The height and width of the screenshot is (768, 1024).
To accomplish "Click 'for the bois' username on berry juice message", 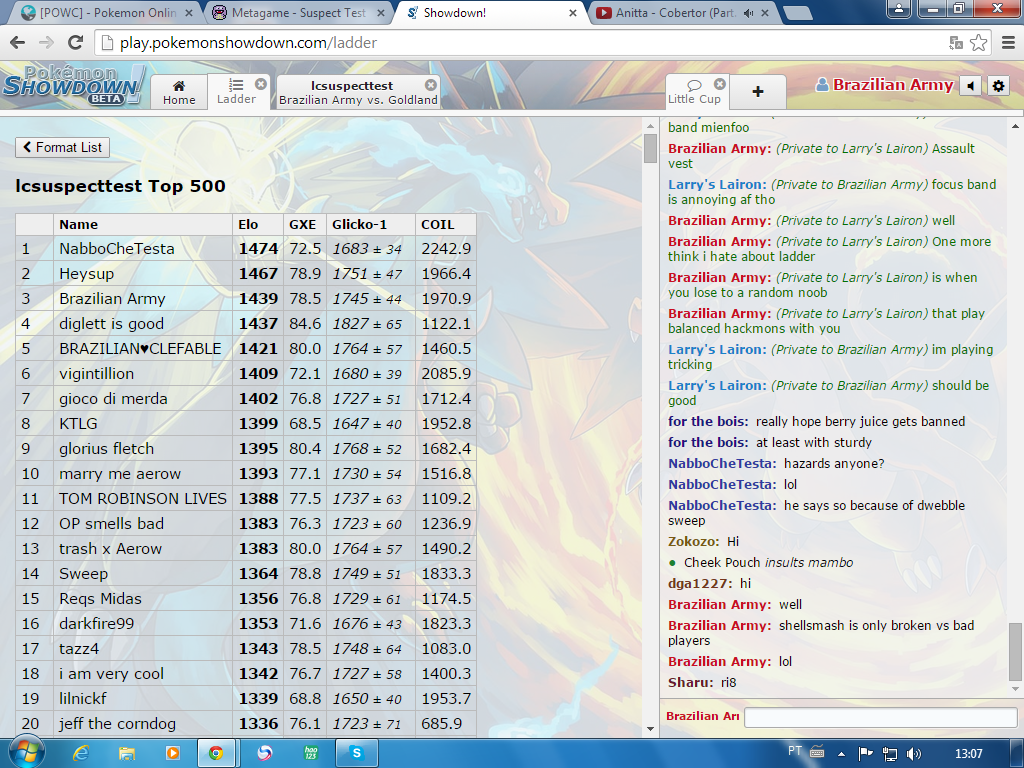I will [x=709, y=422].
